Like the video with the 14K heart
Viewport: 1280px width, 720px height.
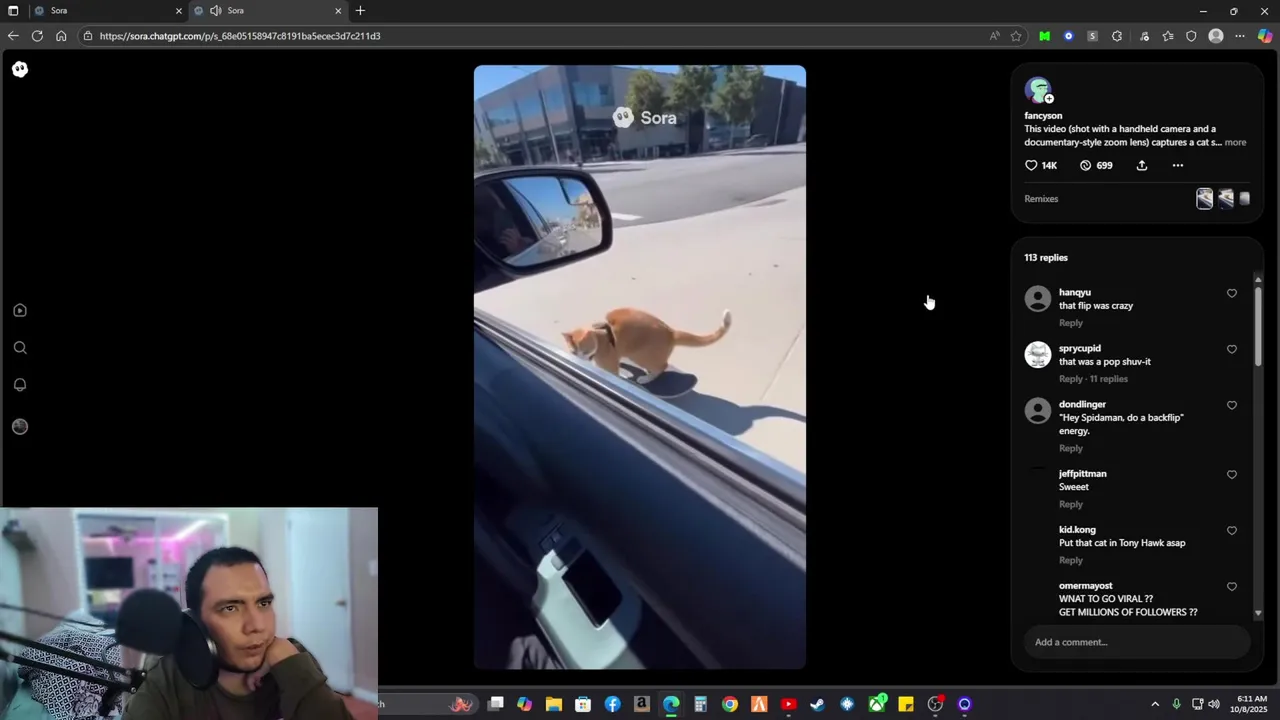[x=1031, y=165]
